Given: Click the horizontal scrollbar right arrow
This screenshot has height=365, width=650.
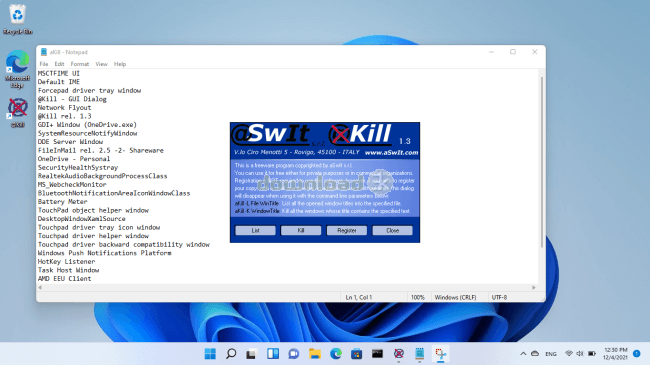Looking at the screenshot, I should click(534, 287).
